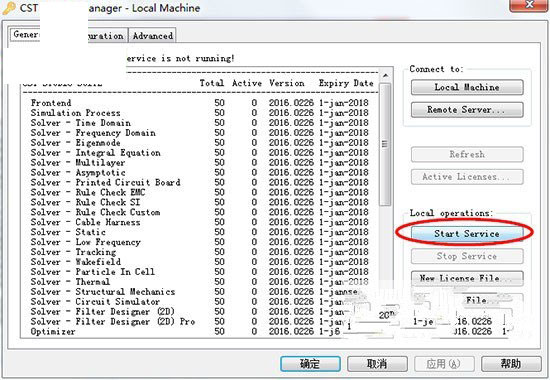Screen dimensions: 550x380
Task: Select Solver - Asymptotic row
Action: click(x=199, y=172)
